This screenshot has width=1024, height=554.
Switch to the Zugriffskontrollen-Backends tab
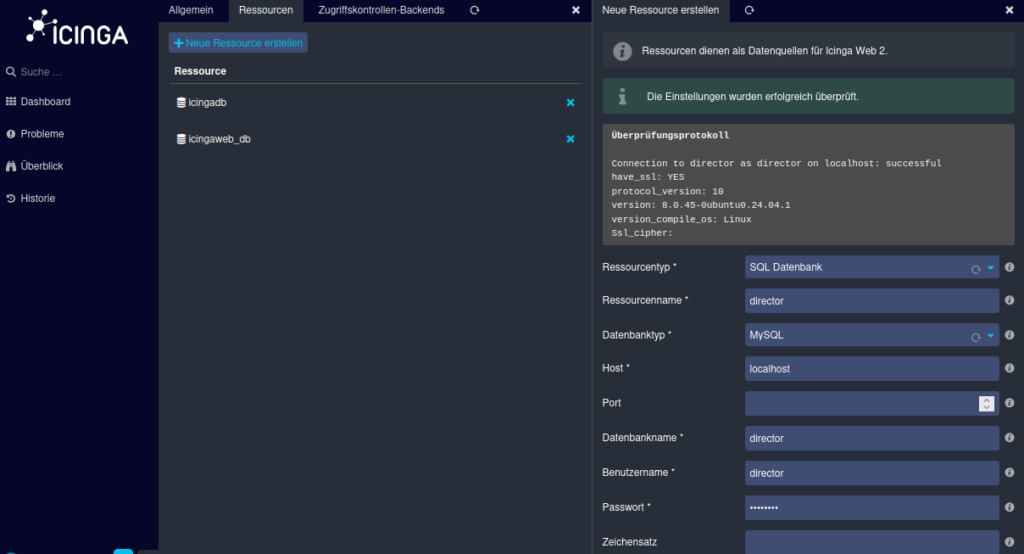(x=381, y=10)
